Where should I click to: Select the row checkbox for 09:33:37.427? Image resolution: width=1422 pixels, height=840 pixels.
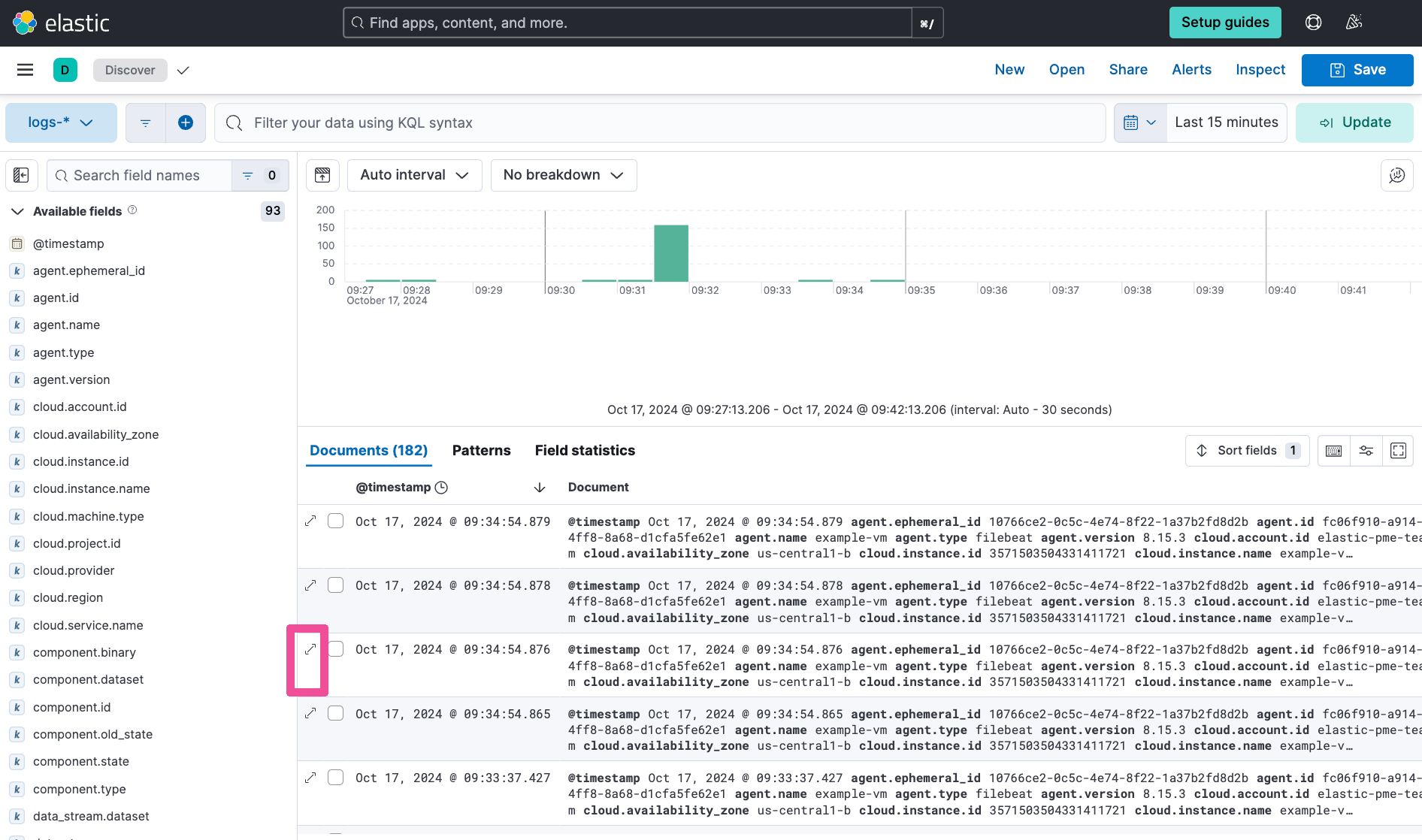[336, 777]
